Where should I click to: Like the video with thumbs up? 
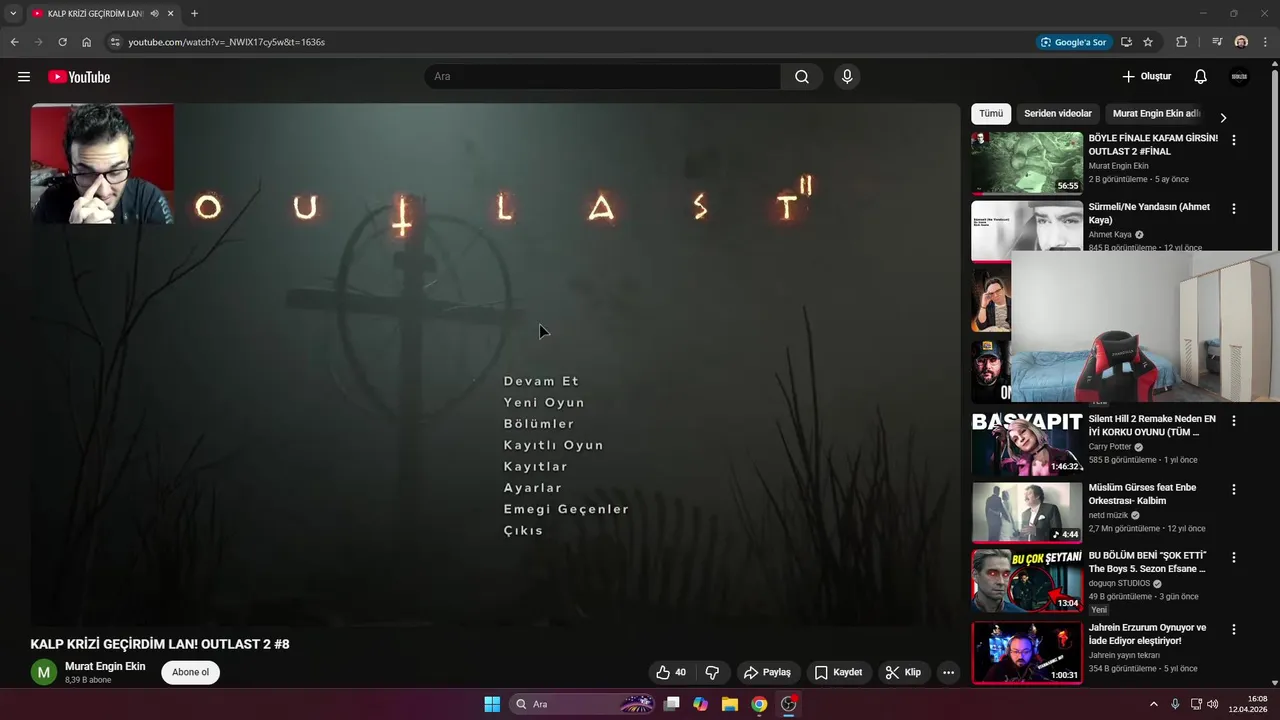pyautogui.click(x=671, y=672)
